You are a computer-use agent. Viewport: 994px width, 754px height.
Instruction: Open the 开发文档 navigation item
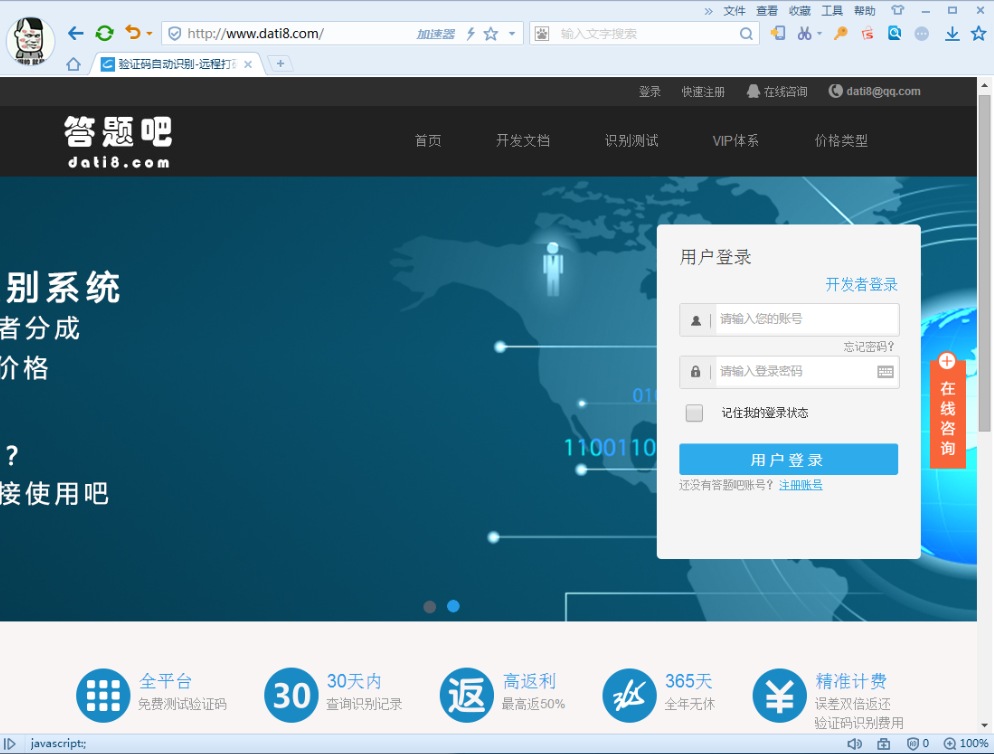pos(522,141)
